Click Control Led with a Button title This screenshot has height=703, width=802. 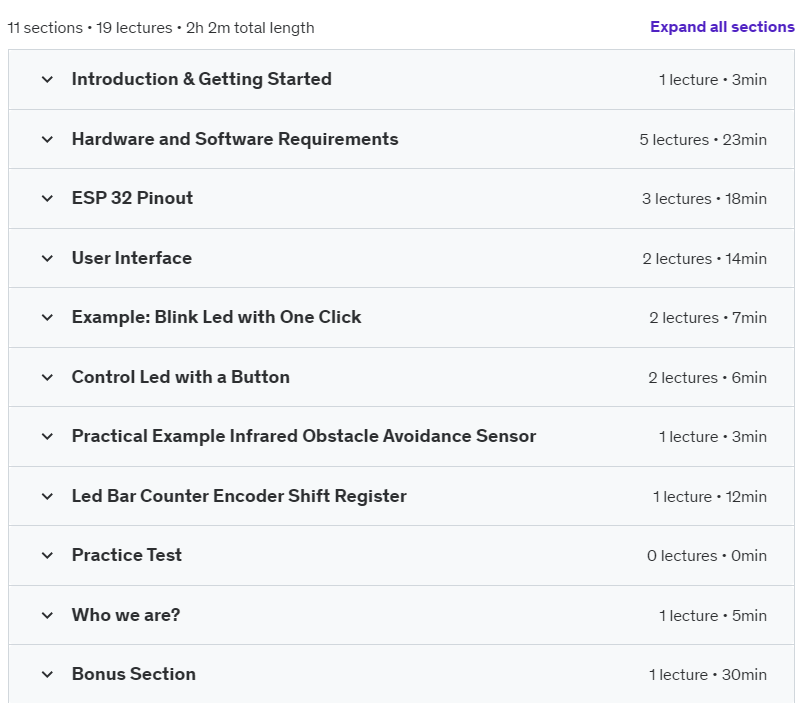(x=181, y=377)
